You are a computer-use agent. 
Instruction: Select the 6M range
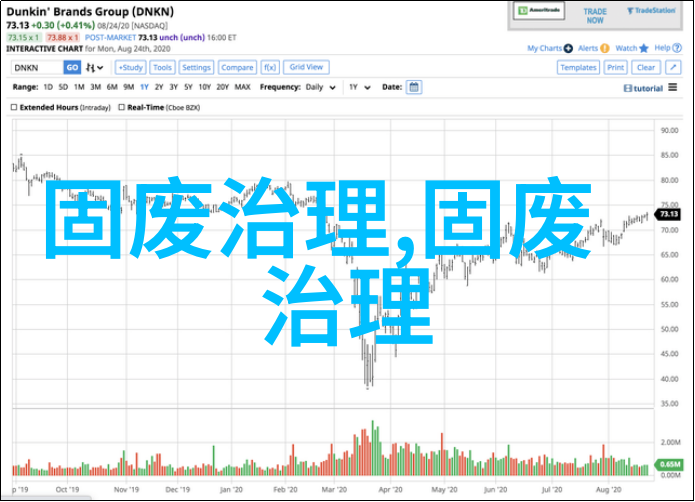[112, 87]
